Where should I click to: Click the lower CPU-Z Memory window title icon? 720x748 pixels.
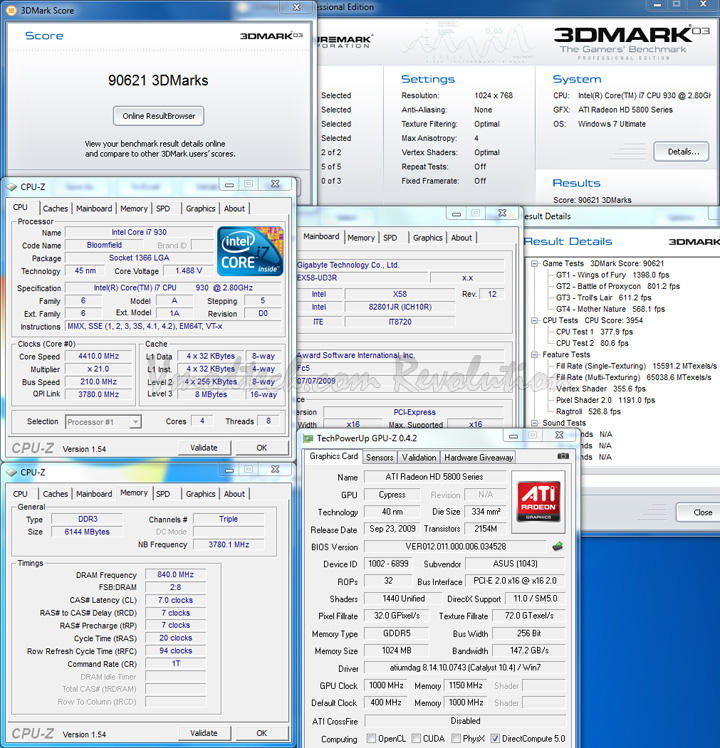(x=11, y=472)
